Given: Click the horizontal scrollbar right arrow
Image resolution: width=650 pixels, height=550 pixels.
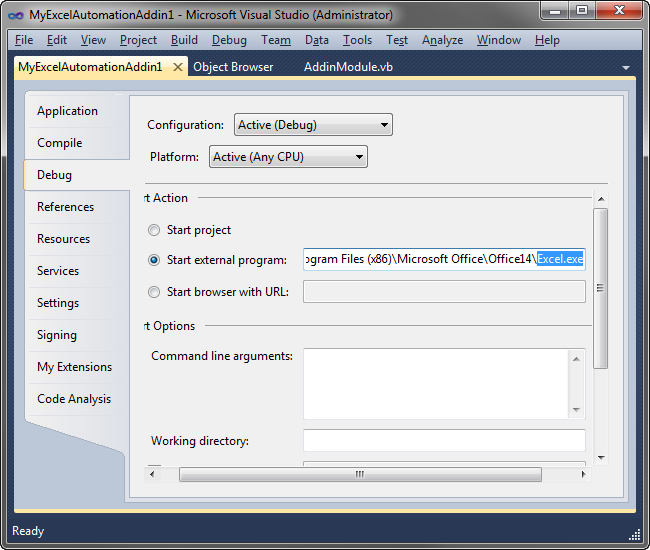Looking at the screenshot, I should [x=584, y=474].
